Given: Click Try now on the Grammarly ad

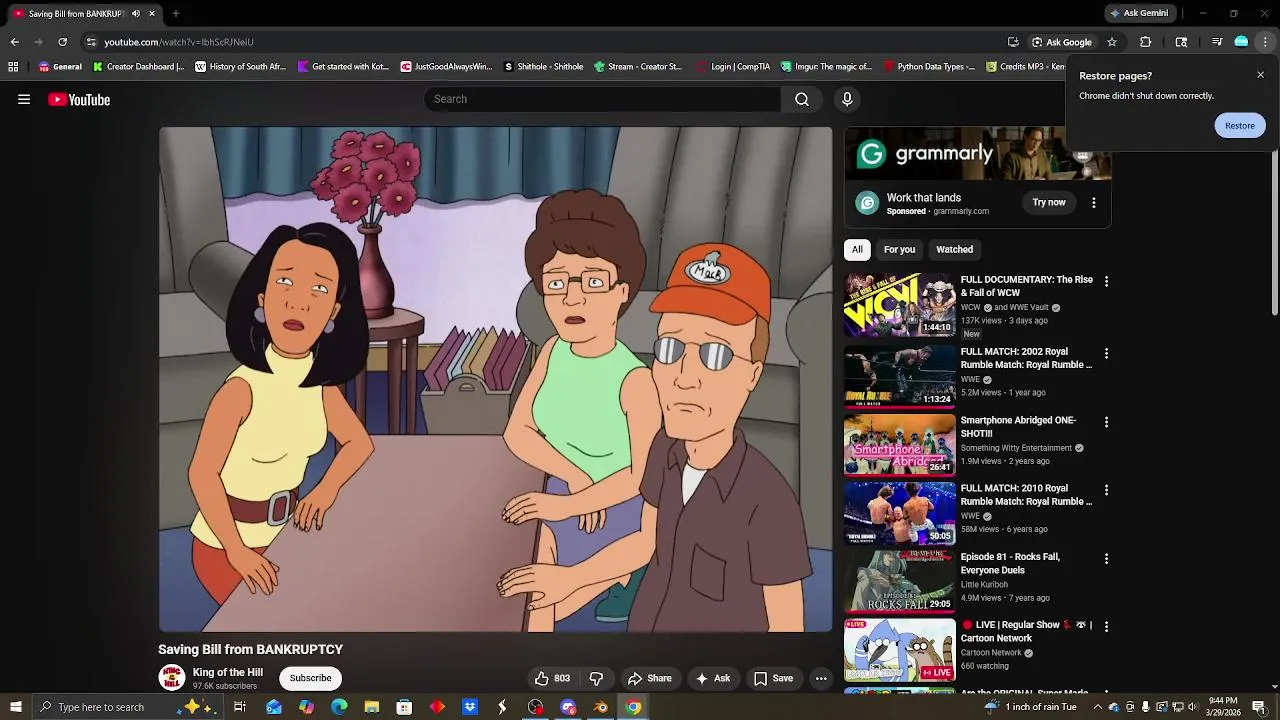Looking at the screenshot, I should 1049,202.
